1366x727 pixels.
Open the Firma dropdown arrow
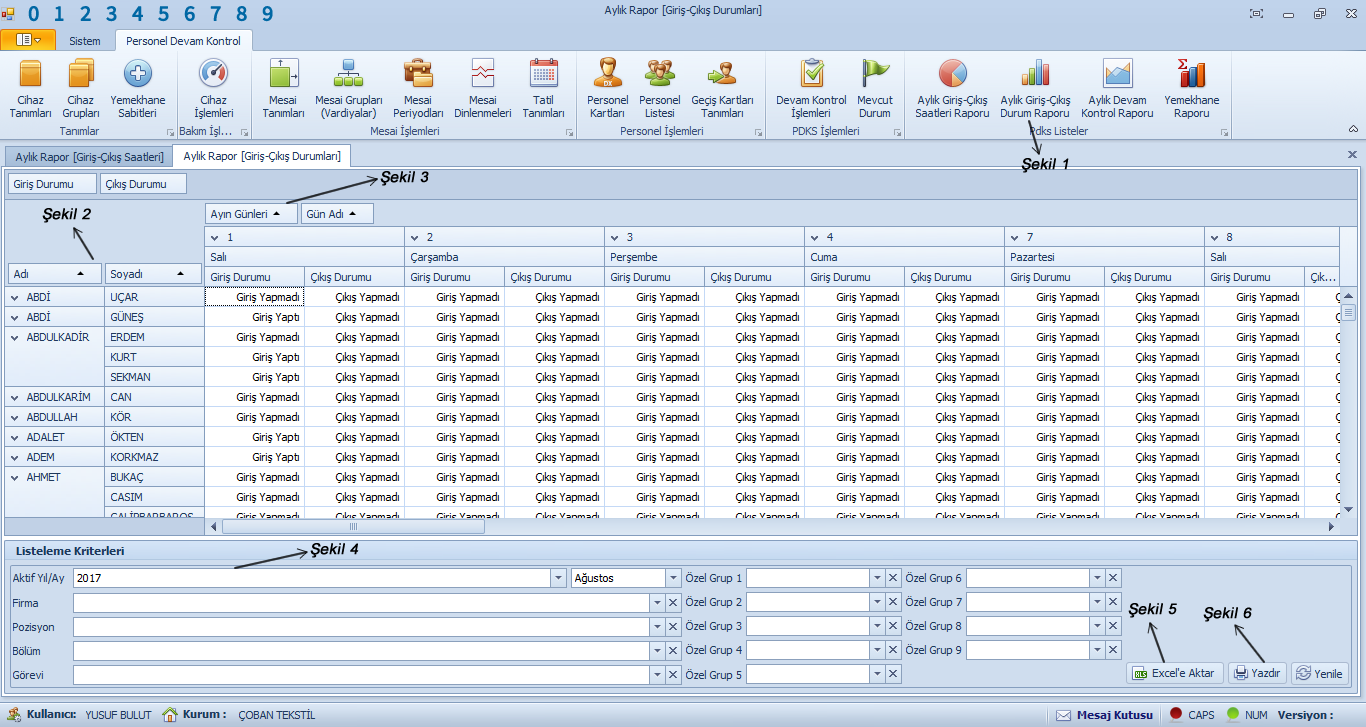click(657, 602)
